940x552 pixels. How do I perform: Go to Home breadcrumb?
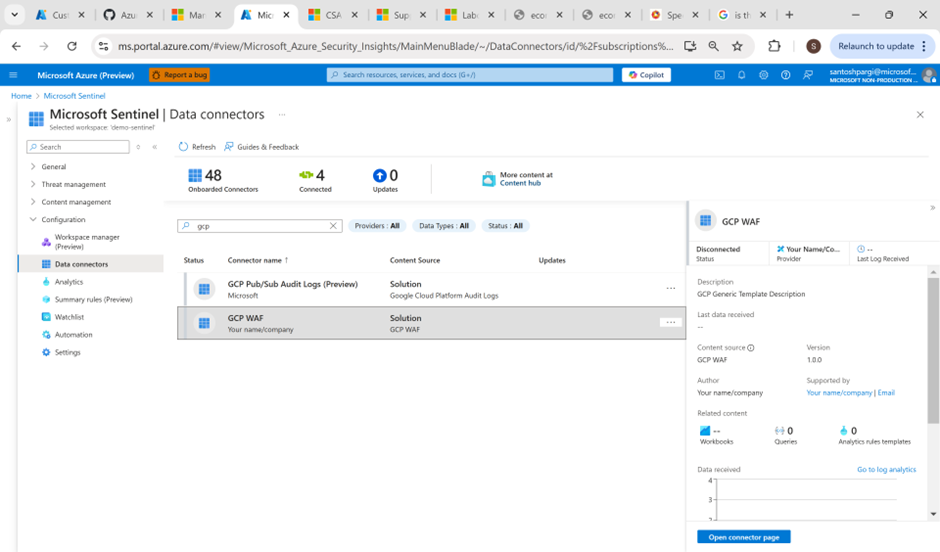21,96
